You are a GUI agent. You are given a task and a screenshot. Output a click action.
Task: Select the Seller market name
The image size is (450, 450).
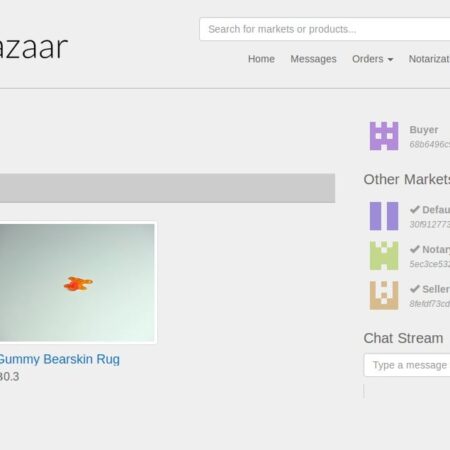(x=436, y=289)
